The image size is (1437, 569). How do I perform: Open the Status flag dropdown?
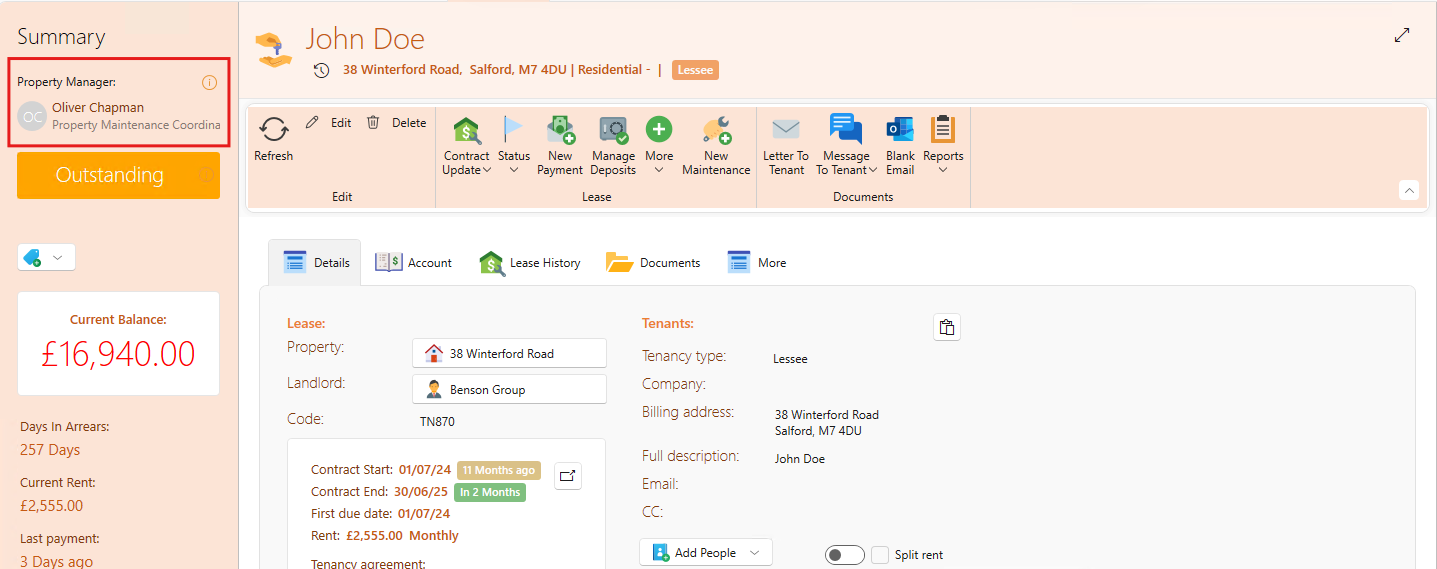point(514,146)
